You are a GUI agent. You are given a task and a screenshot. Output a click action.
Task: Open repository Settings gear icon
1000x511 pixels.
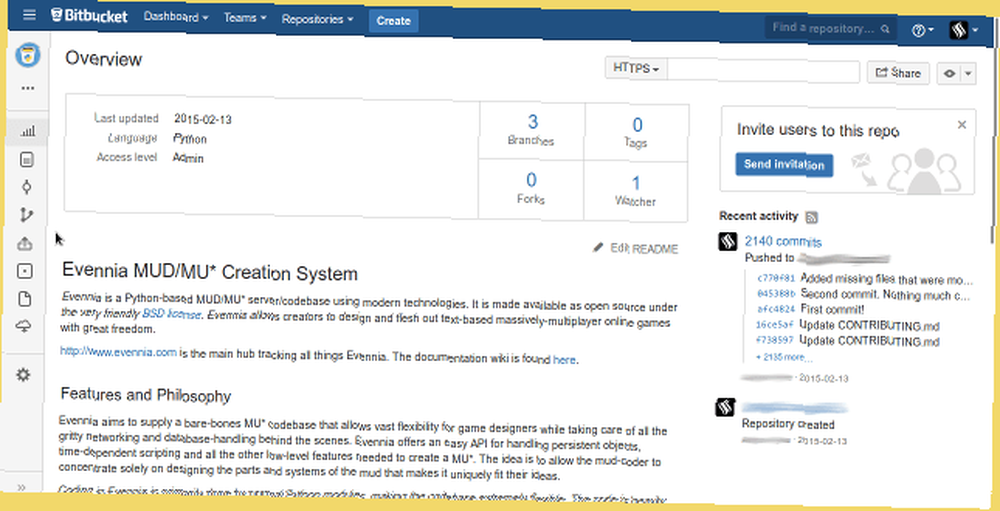23,374
